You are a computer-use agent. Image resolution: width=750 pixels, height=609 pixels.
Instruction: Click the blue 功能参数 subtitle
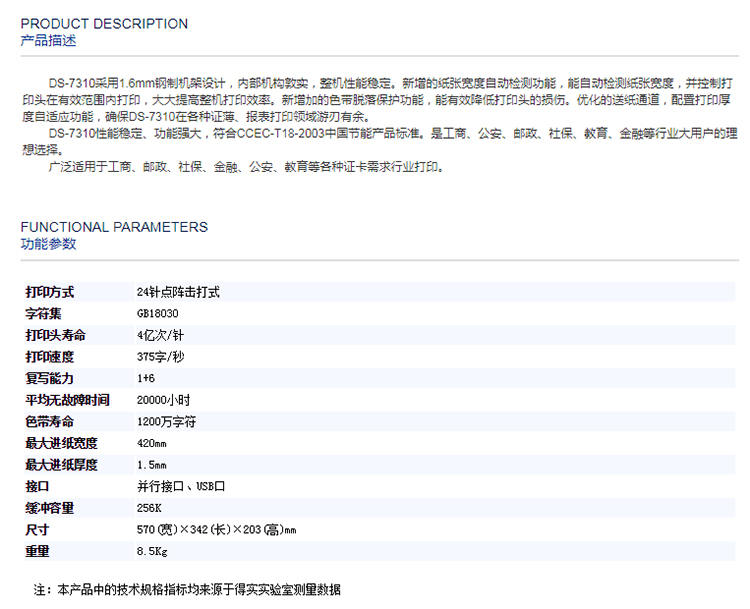(x=48, y=244)
